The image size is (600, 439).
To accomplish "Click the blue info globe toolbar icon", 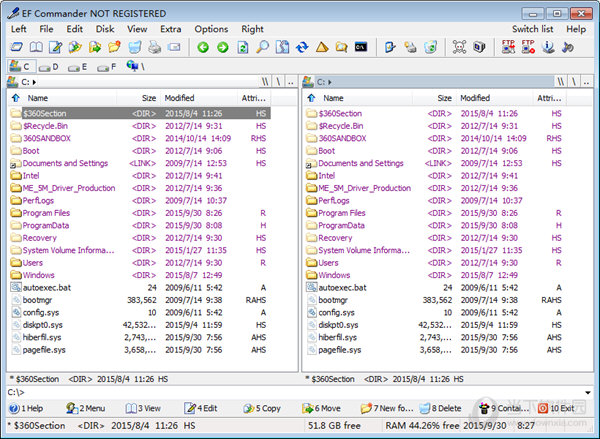I will pyautogui.click(x=548, y=47).
